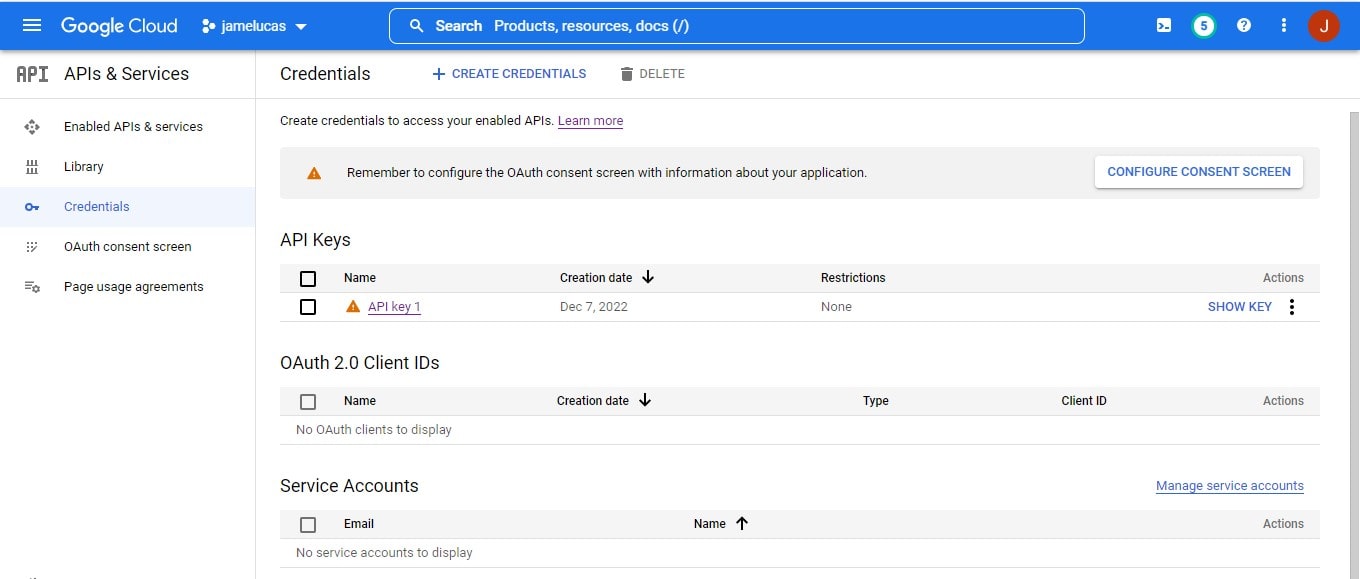
Task: Click the warning triangle next to API key 1
Action: (353, 307)
